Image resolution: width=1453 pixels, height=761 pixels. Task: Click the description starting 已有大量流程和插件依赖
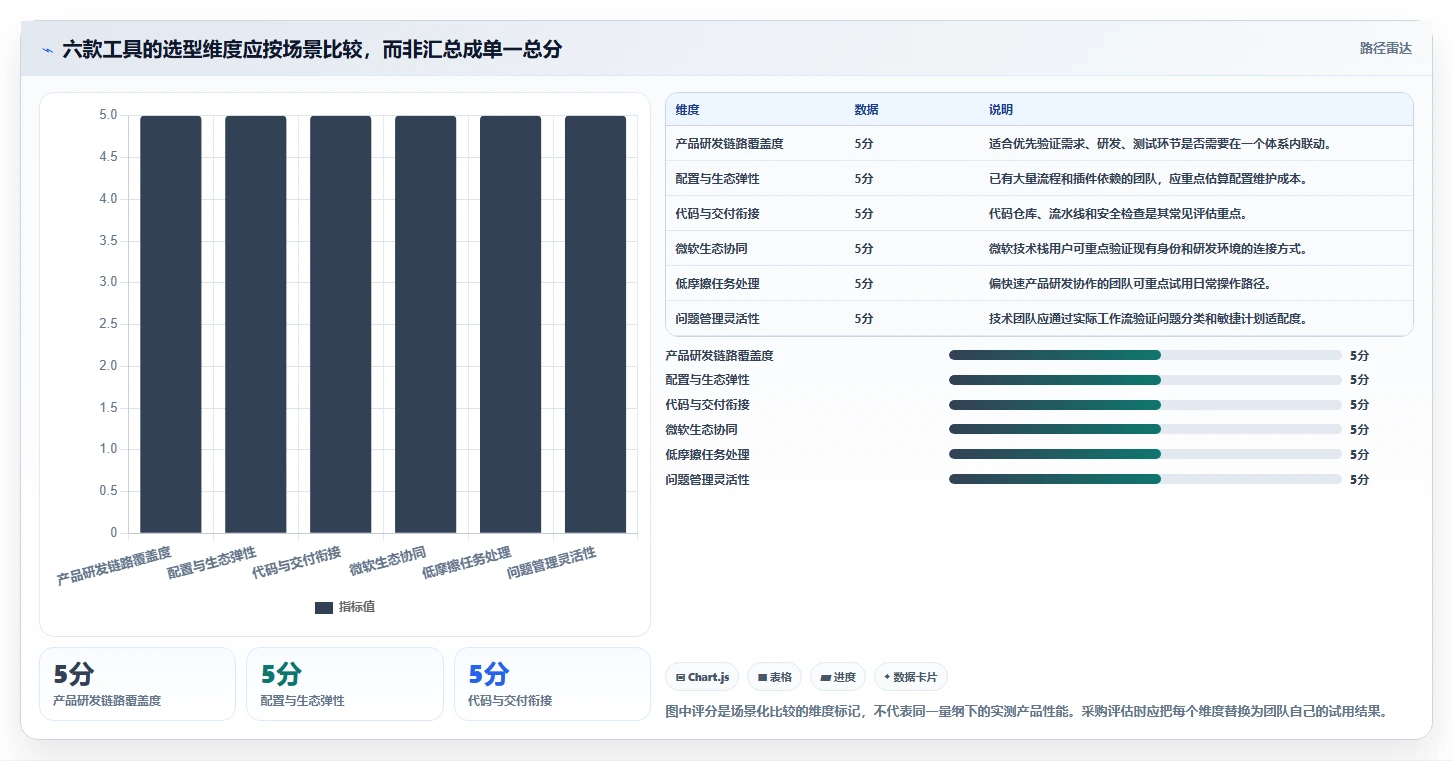click(1148, 179)
